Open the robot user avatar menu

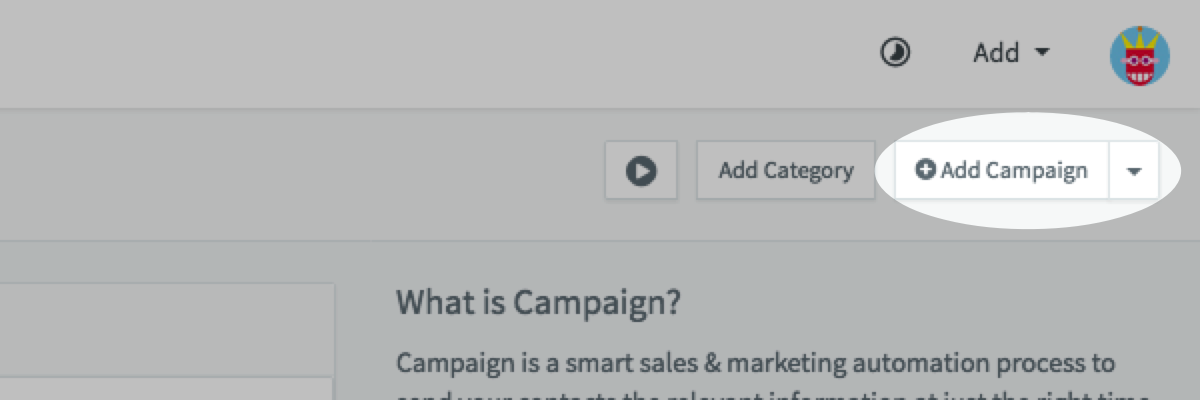(x=1139, y=56)
